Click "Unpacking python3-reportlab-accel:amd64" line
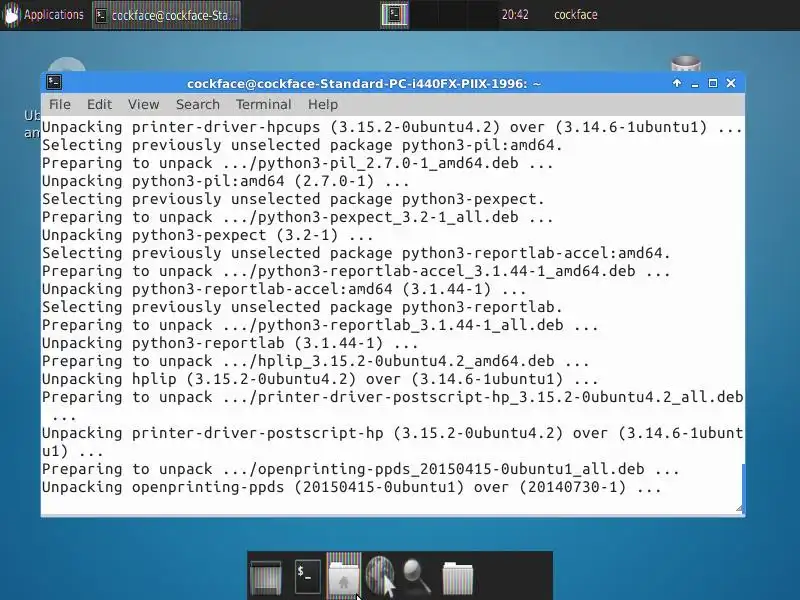Screen dimensions: 800x600 coord(284,289)
